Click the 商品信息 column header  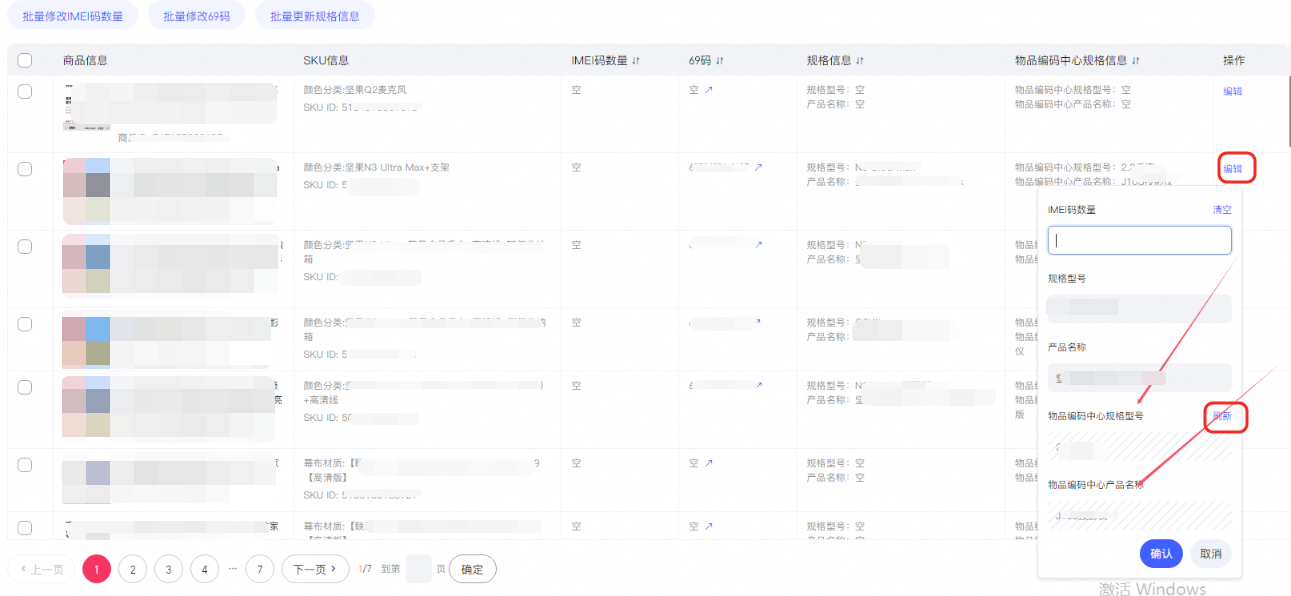tap(85, 61)
